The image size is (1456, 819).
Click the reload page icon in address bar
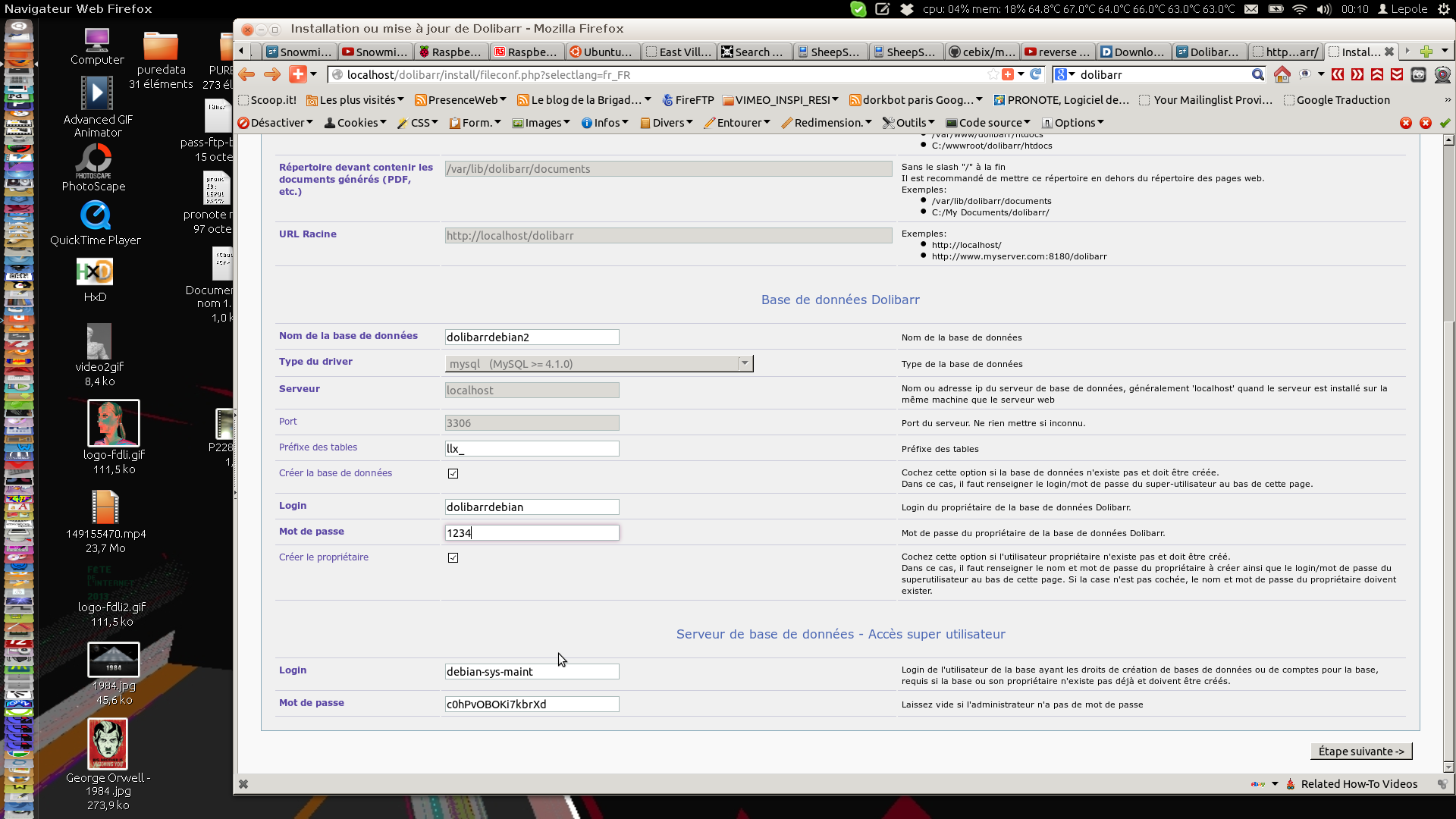point(1035,74)
